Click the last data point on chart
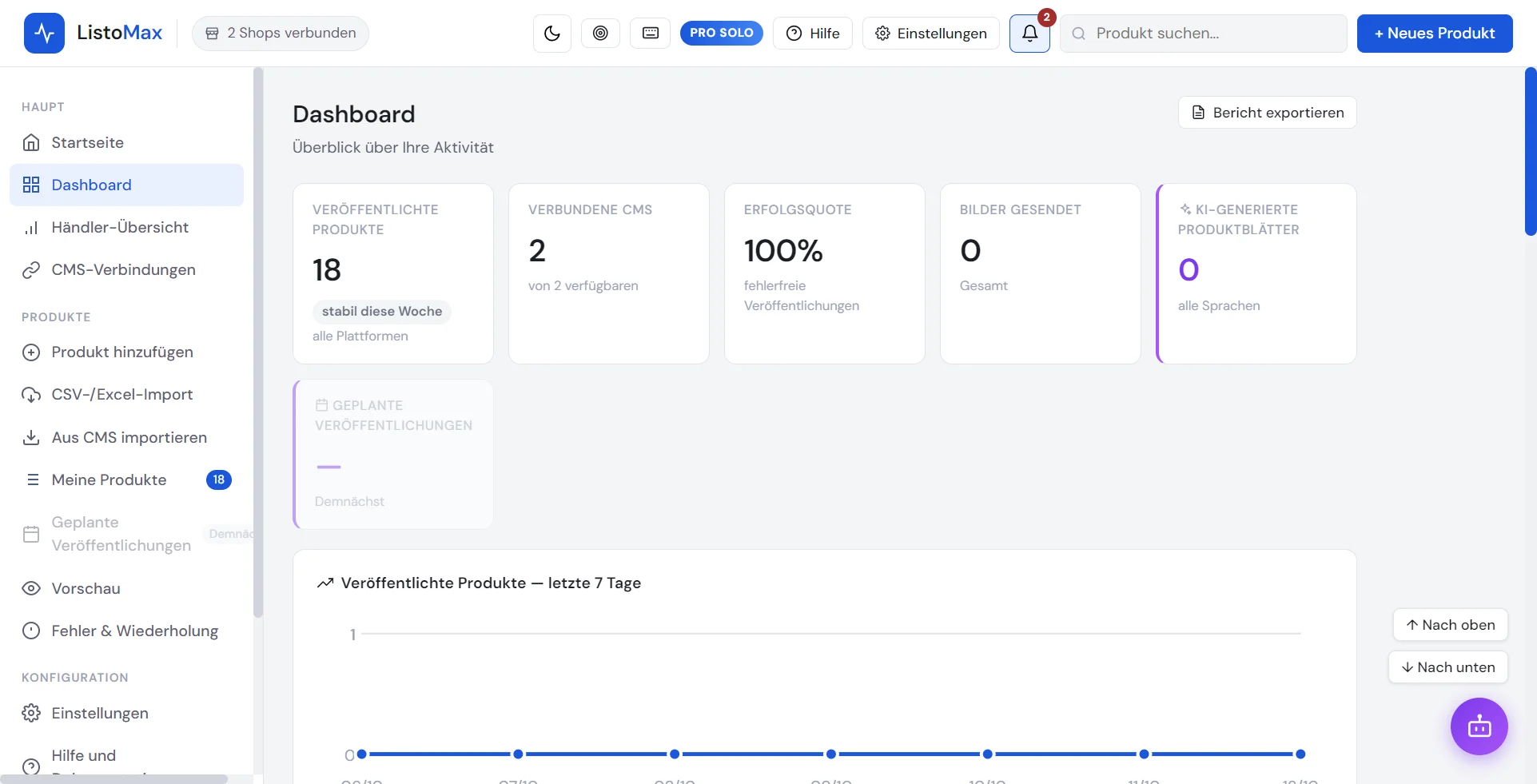The height and width of the screenshot is (784, 1537). [1300, 754]
